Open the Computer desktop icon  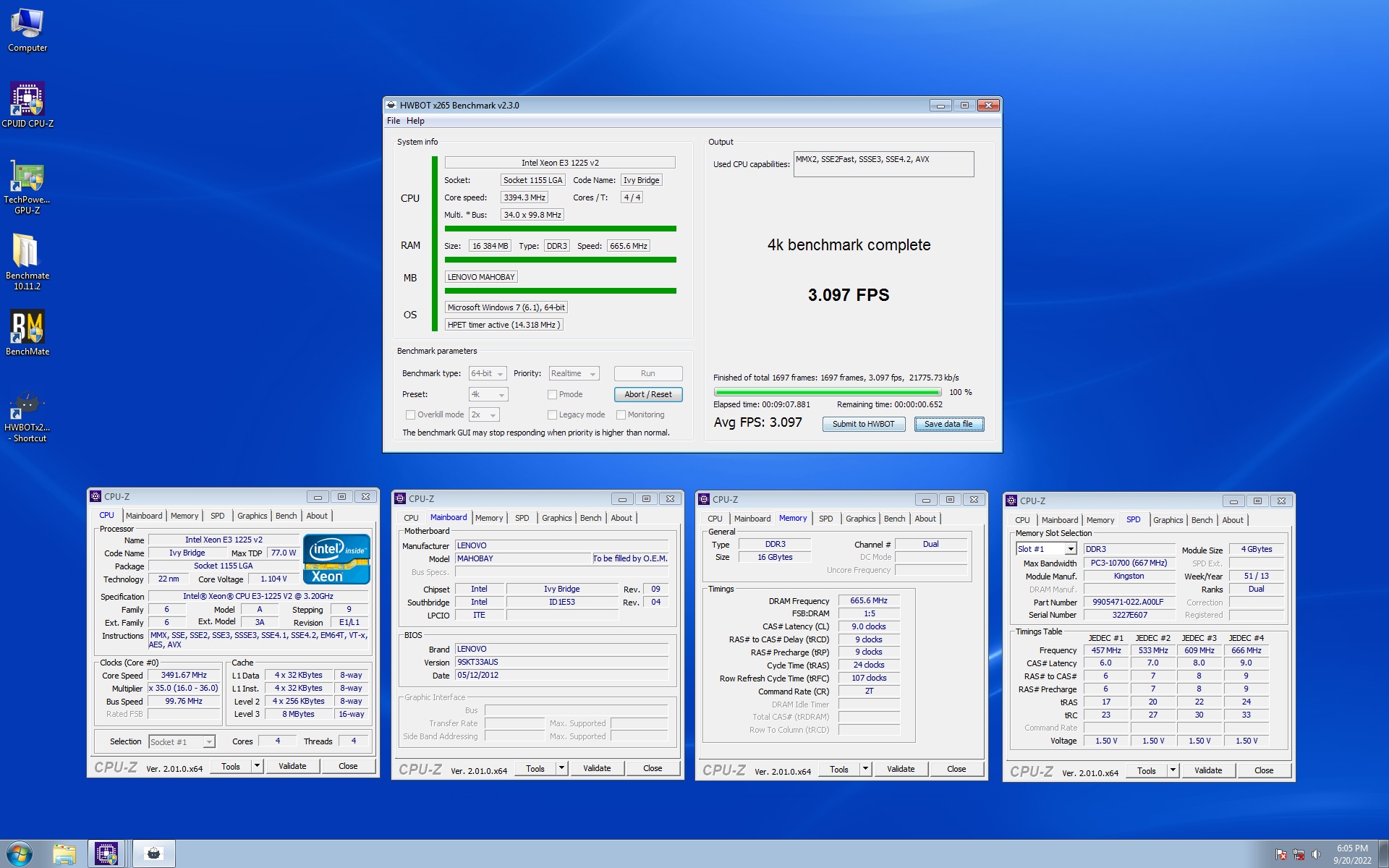(x=27, y=30)
